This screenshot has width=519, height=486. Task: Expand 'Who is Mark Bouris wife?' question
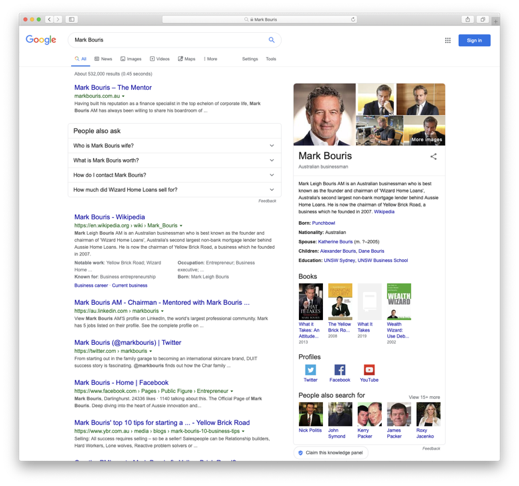(x=175, y=146)
